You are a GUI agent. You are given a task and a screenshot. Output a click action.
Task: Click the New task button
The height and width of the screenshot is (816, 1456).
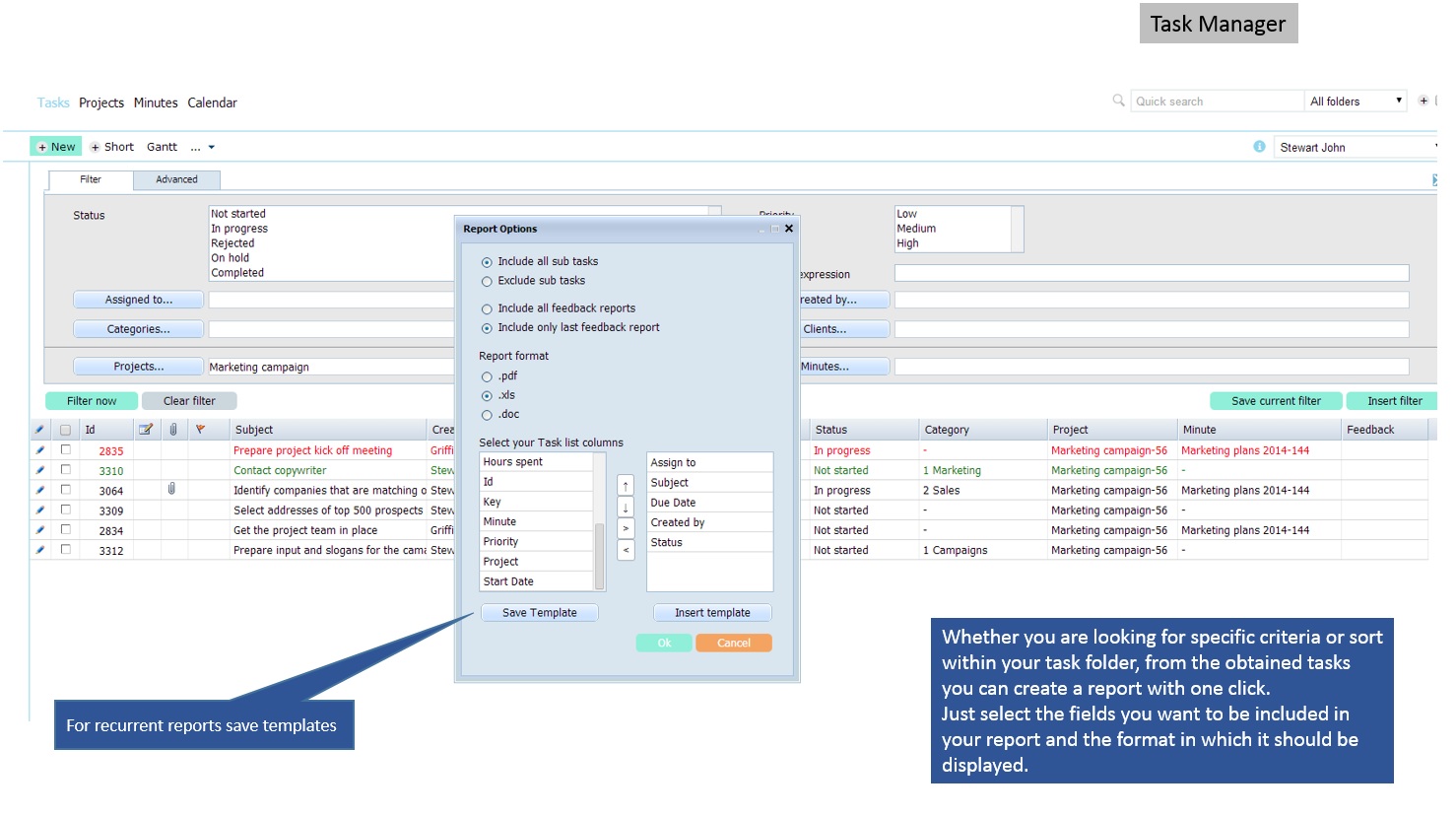click(x=56, y=147)
